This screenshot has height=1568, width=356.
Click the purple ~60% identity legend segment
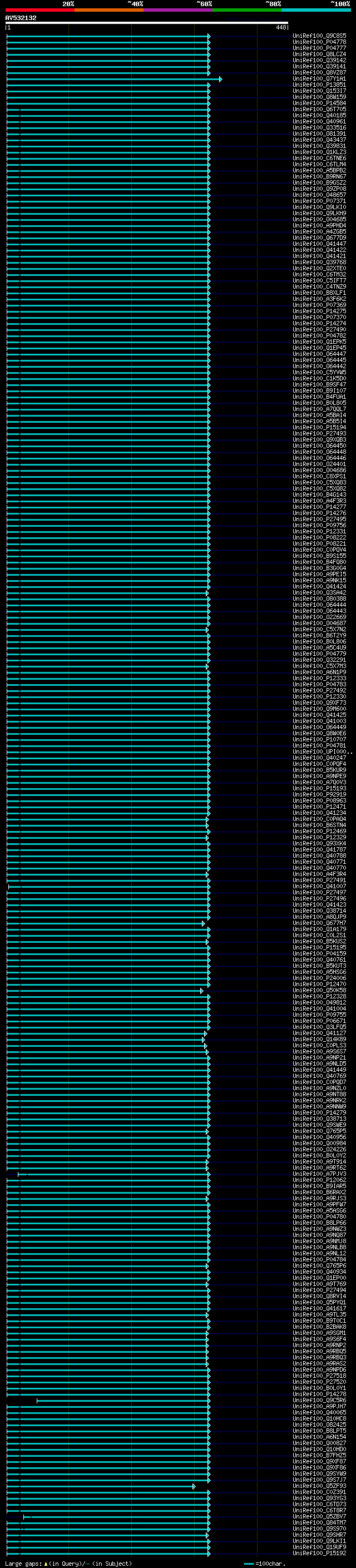tap(177, 10)
